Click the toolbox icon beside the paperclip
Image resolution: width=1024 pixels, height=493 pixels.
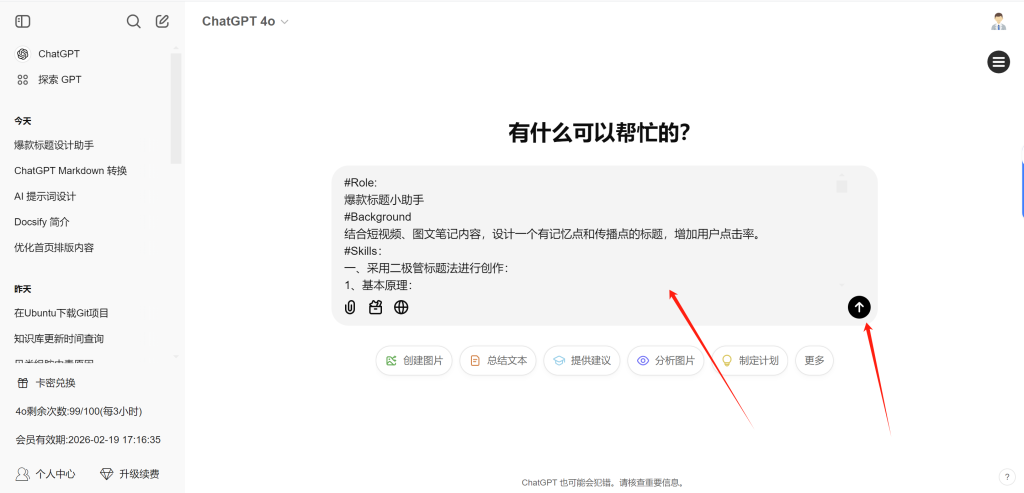(376, 308)
